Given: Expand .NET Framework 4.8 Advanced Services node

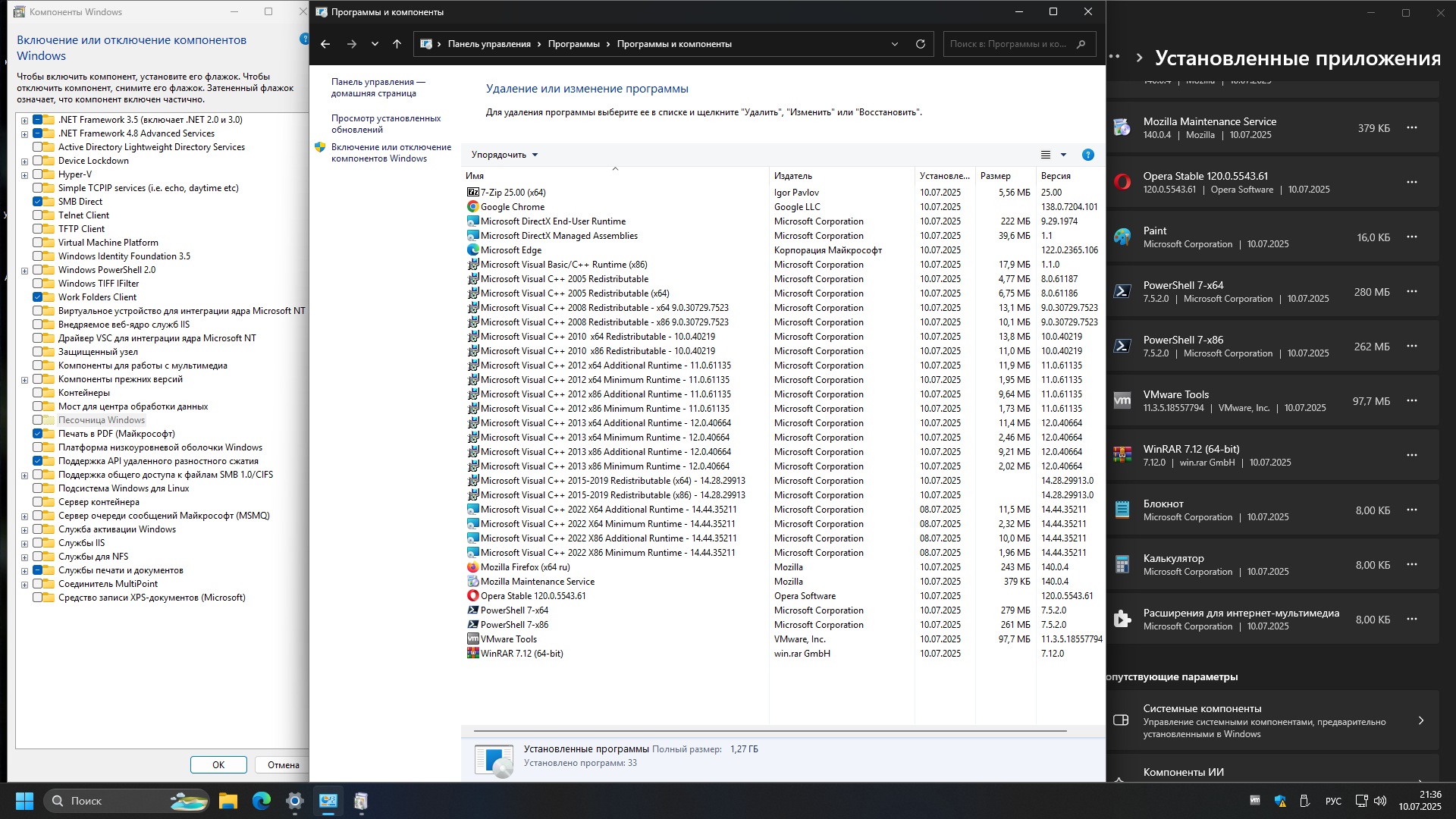Looking at the screenshot, I should 24,134.
